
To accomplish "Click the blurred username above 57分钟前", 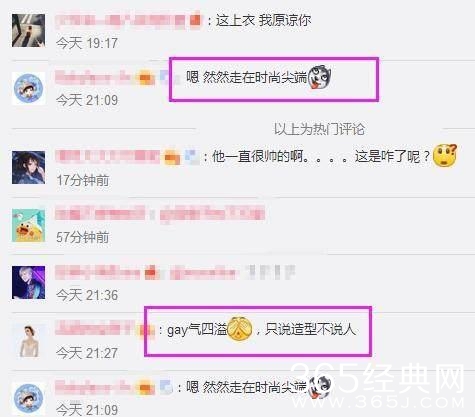I will click(100, 212).
